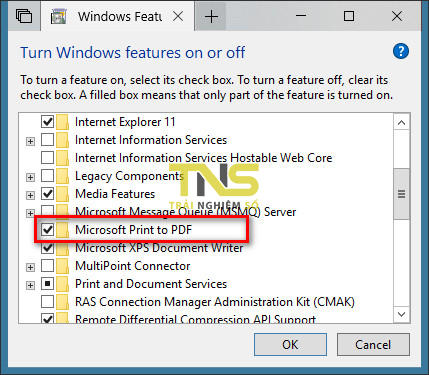Select Print and Document Services label
This screenshot has height=375, width=429.
(151, 284)
